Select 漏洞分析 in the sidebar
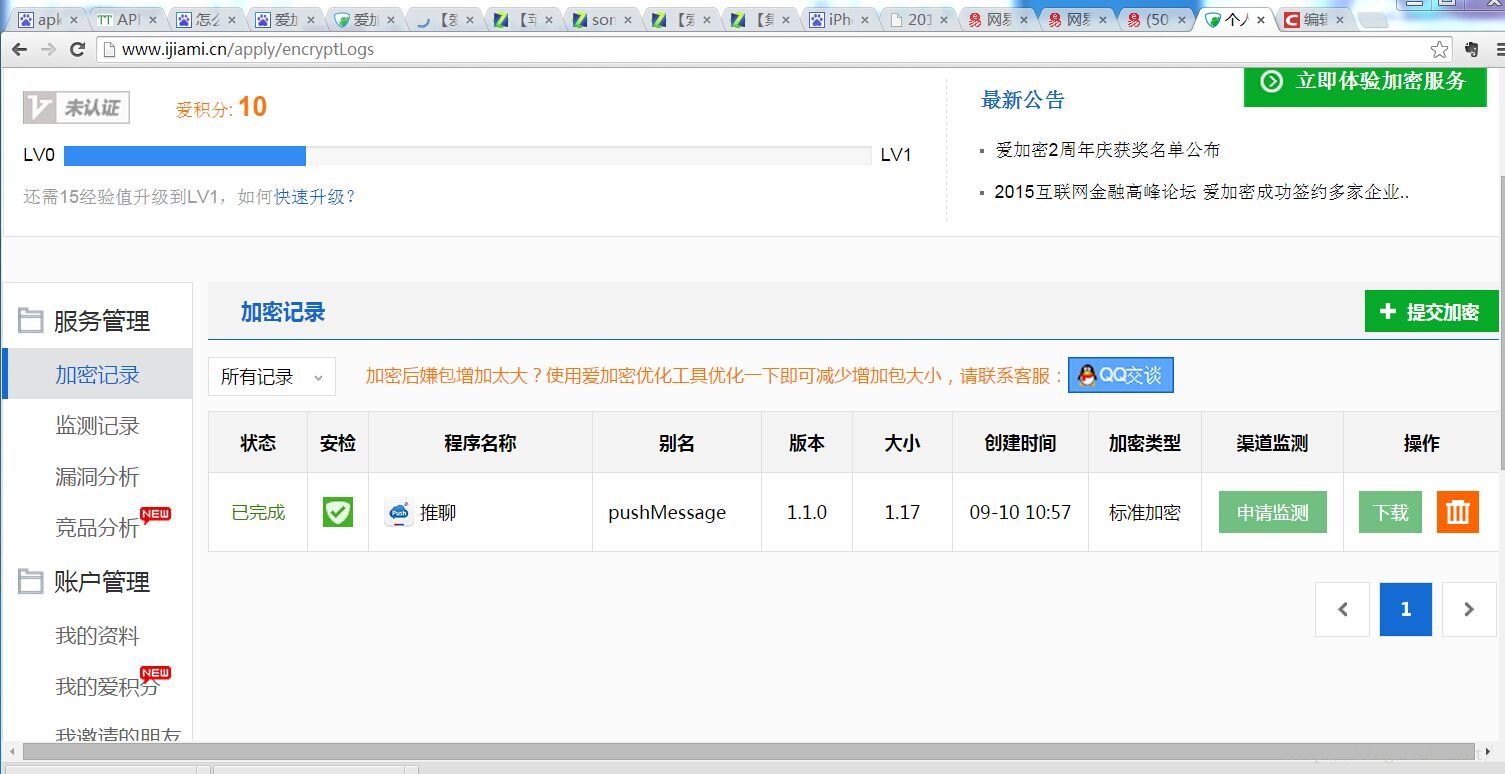1505x774 pixels. click(97, 477)
